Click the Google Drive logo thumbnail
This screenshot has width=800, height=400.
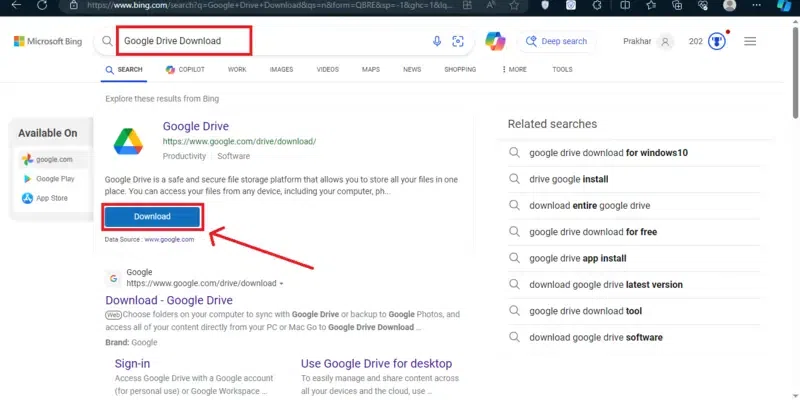click(128, 141)
